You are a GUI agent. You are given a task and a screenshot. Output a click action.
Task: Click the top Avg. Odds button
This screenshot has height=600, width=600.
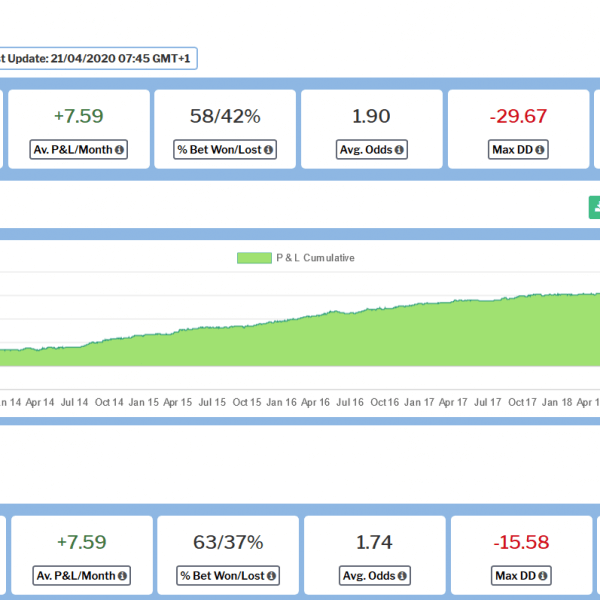pyautogui.click(x=372, y=150)
